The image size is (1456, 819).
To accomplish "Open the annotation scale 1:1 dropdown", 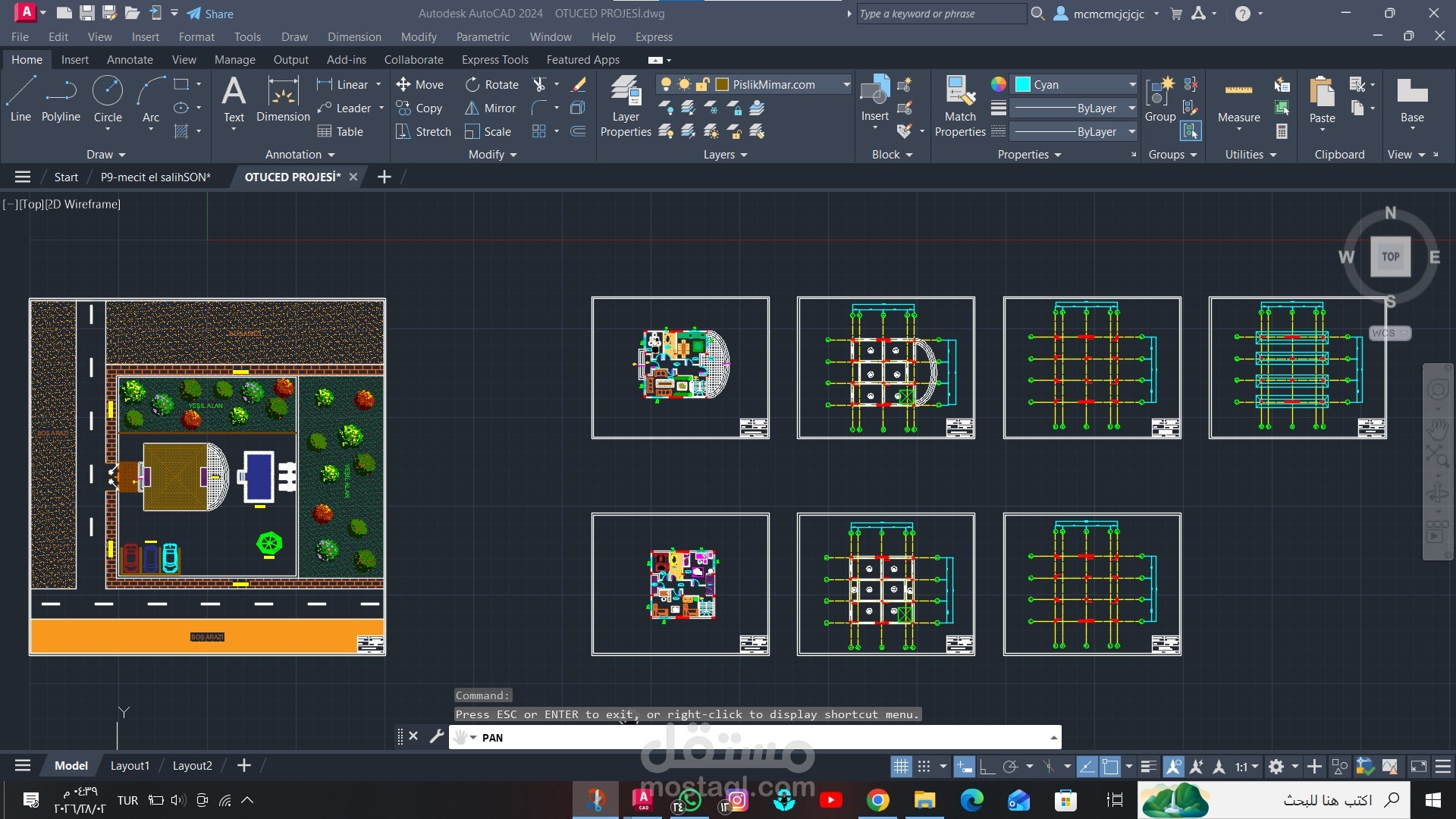I will point(1247,767).
